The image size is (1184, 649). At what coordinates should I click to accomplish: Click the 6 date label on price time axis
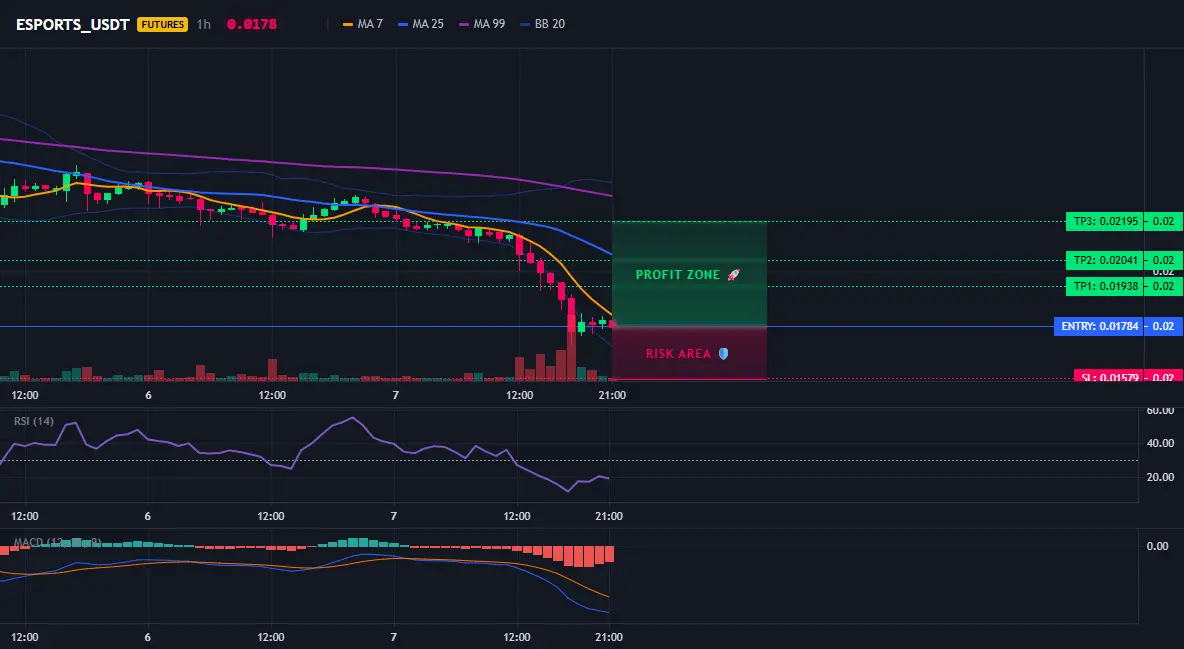click(148, 395)
